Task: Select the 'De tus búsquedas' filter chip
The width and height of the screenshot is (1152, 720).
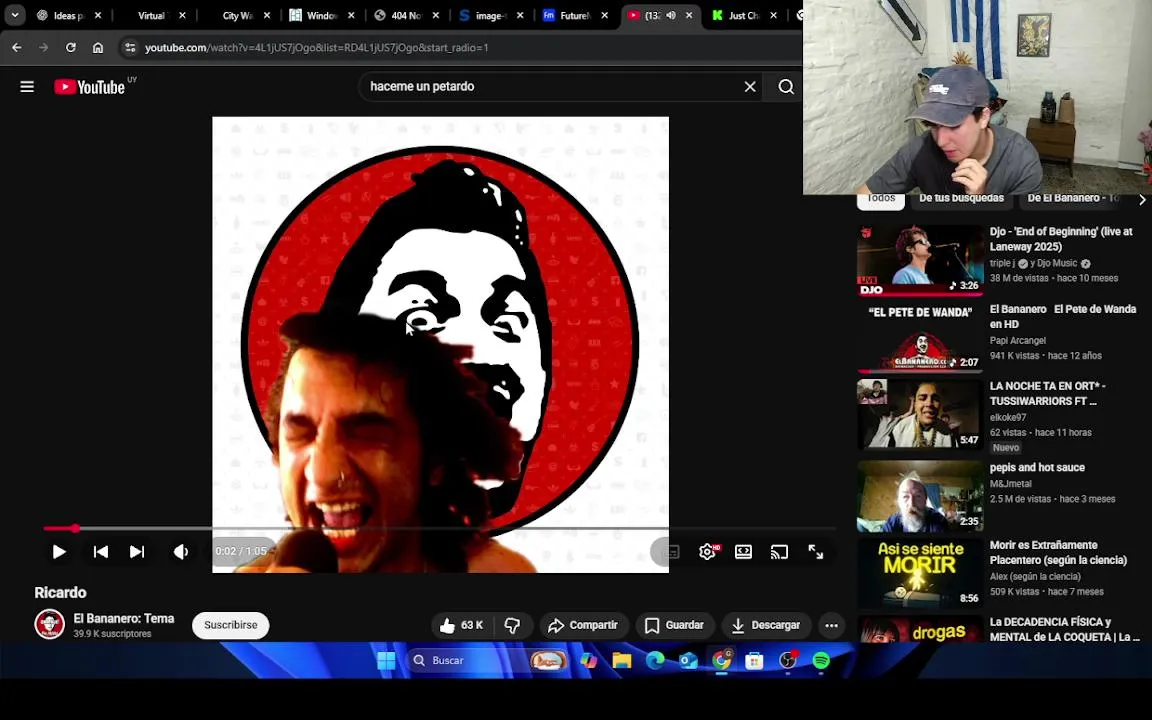Action: [961, 198]
